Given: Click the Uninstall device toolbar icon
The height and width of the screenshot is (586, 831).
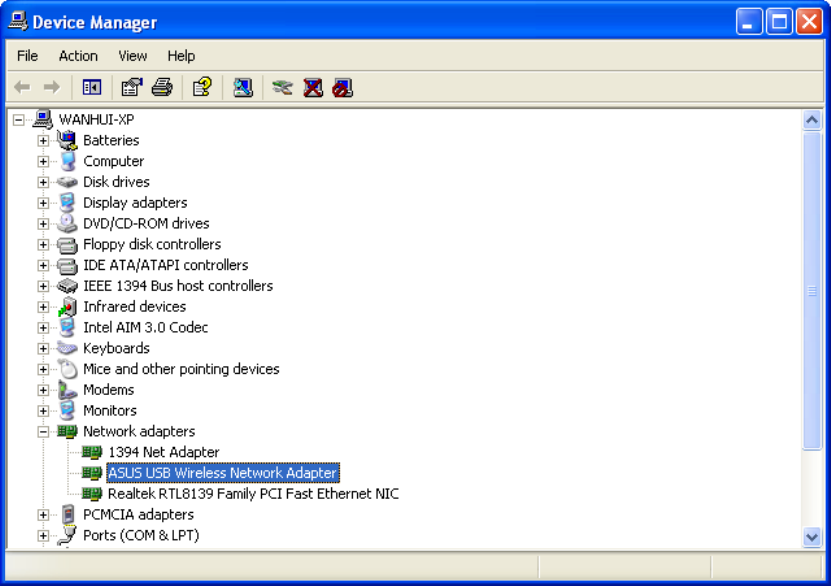Looking at the screenshot, I should (x=313, y=87).
